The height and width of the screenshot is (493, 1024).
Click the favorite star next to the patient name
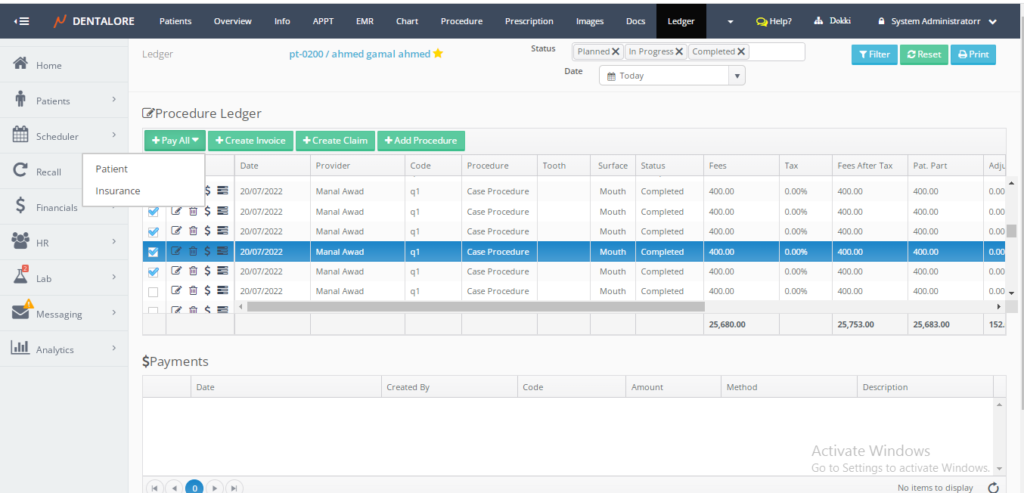tap(438, 54)
